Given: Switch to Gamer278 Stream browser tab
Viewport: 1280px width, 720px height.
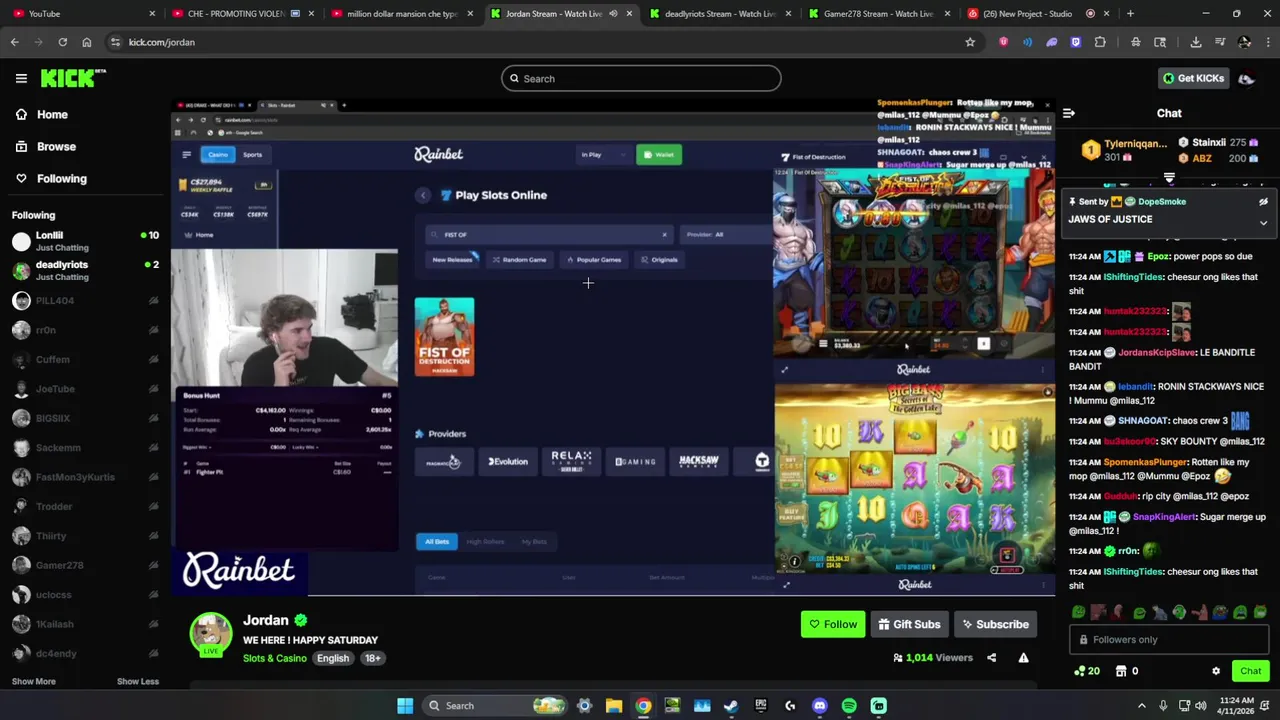Looking at the screenshot, I should point(878,14).
